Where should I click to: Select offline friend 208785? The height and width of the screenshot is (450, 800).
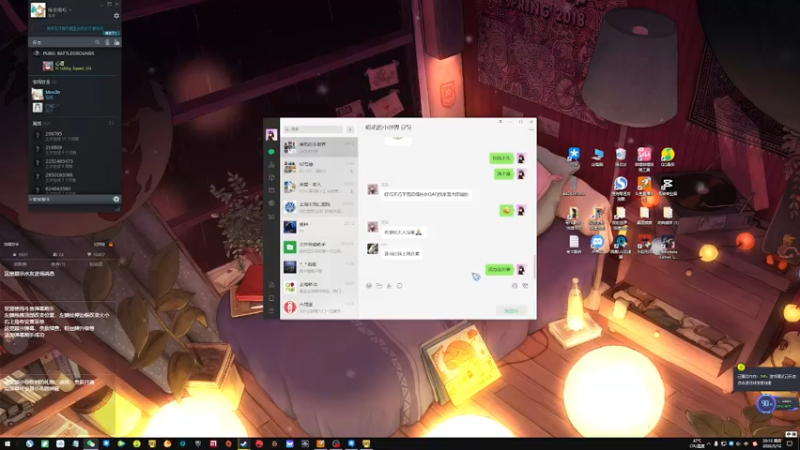click(x=75, y=136)
